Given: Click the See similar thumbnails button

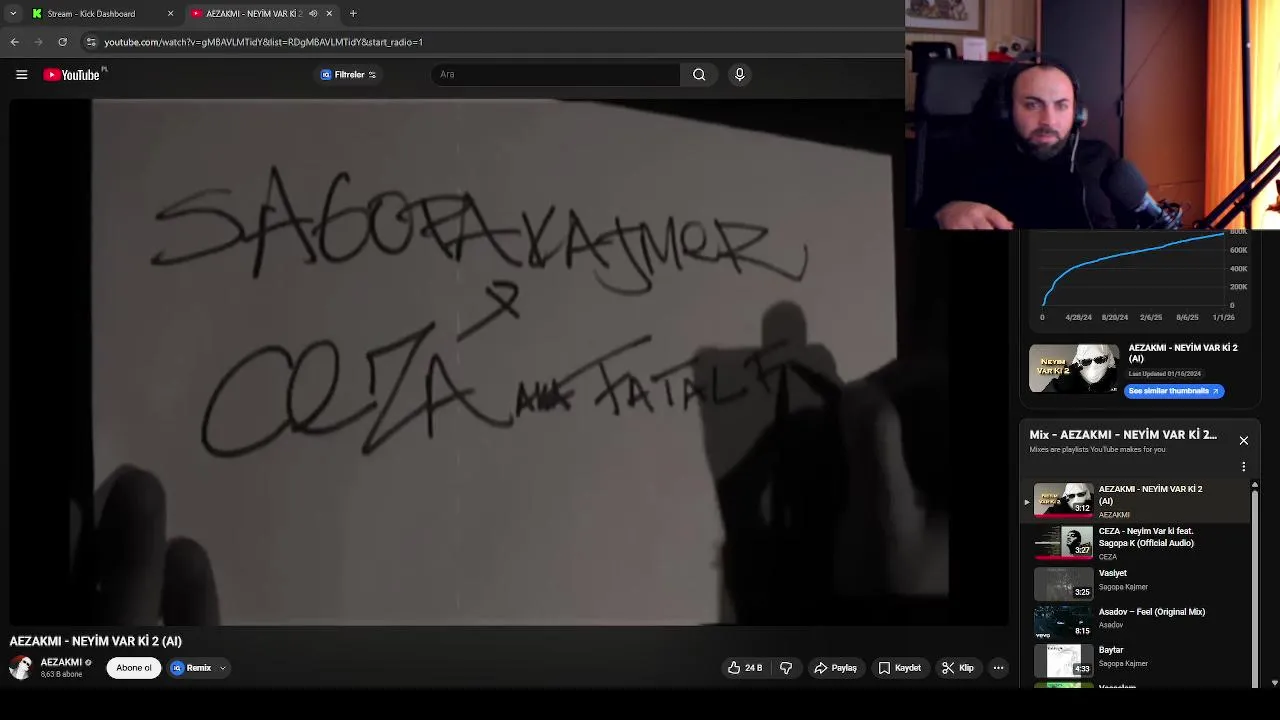Looking at the screenshot, I should pyautogui.click(x=1174, y=391).
